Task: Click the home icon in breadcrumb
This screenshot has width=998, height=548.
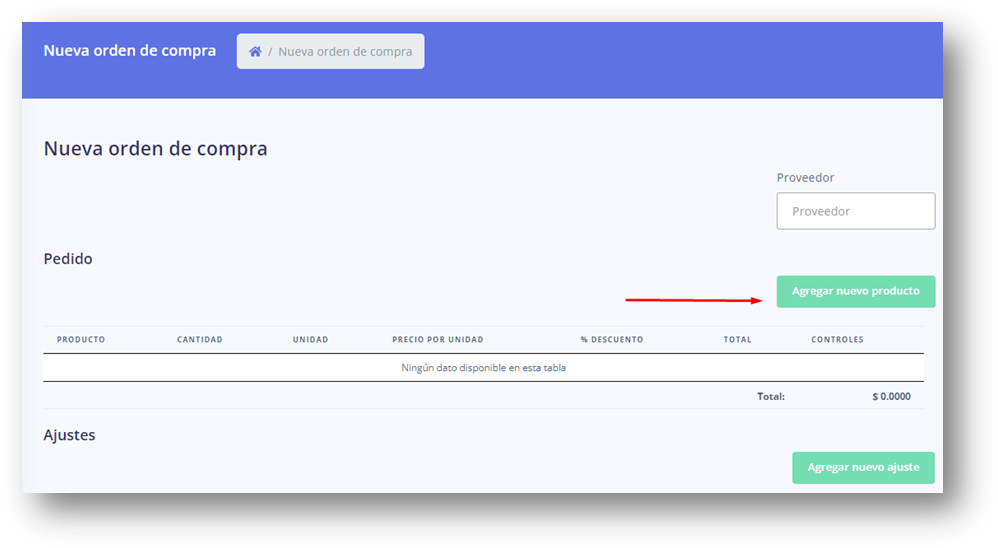Action: coord(255,52)
